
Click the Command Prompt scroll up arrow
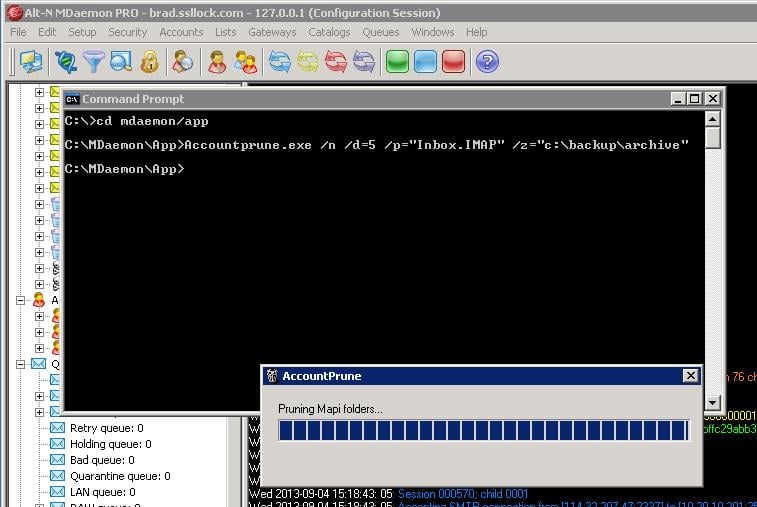coord(713,119)
